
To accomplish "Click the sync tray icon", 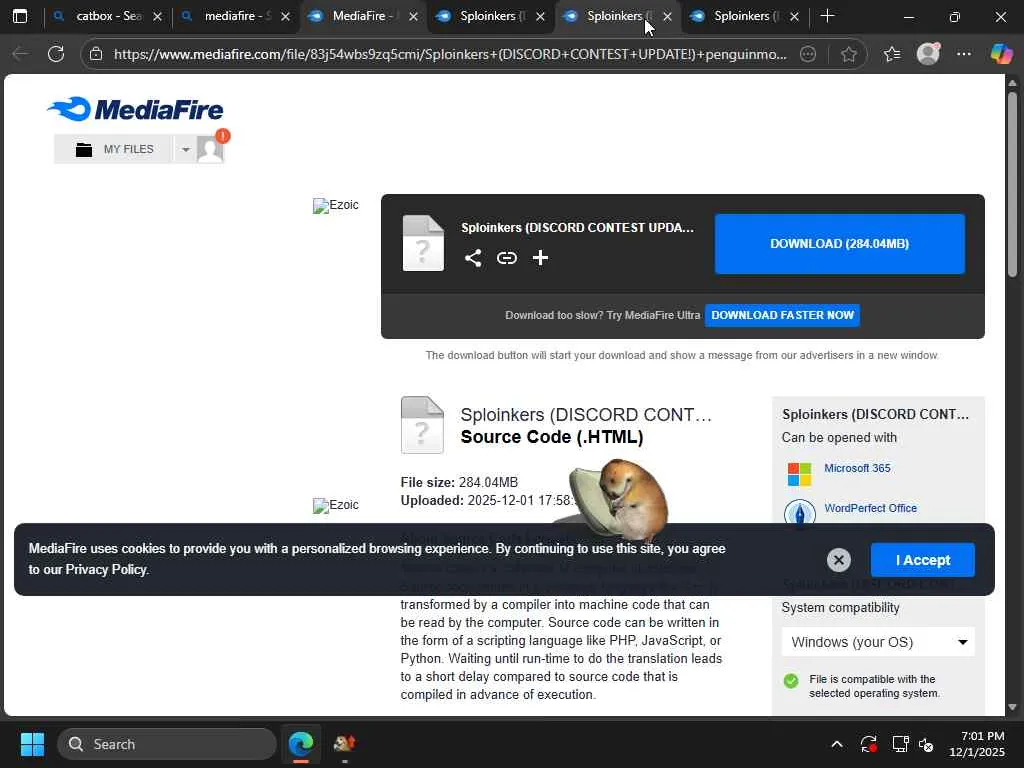I will [869, 744].
